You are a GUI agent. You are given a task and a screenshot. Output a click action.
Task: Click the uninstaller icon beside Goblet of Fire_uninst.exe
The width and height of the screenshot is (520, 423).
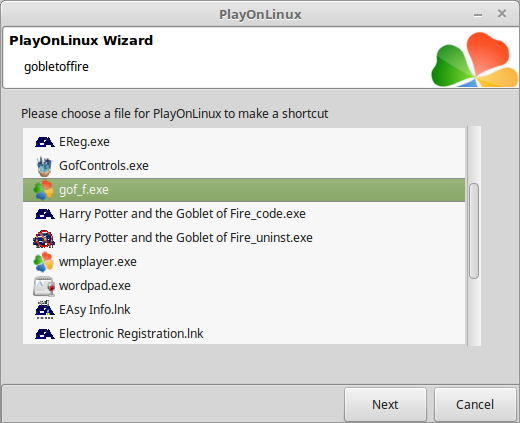coord(44,239)
